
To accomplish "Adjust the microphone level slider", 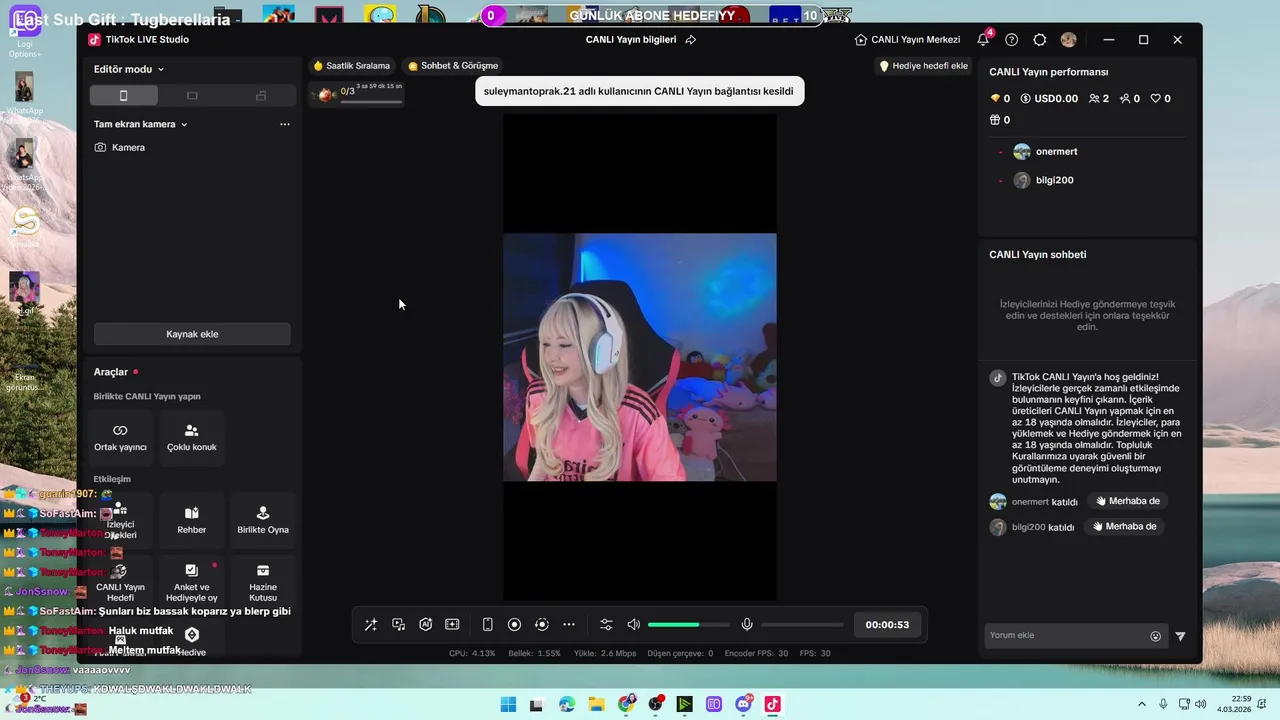I will [x=802, y=625].
